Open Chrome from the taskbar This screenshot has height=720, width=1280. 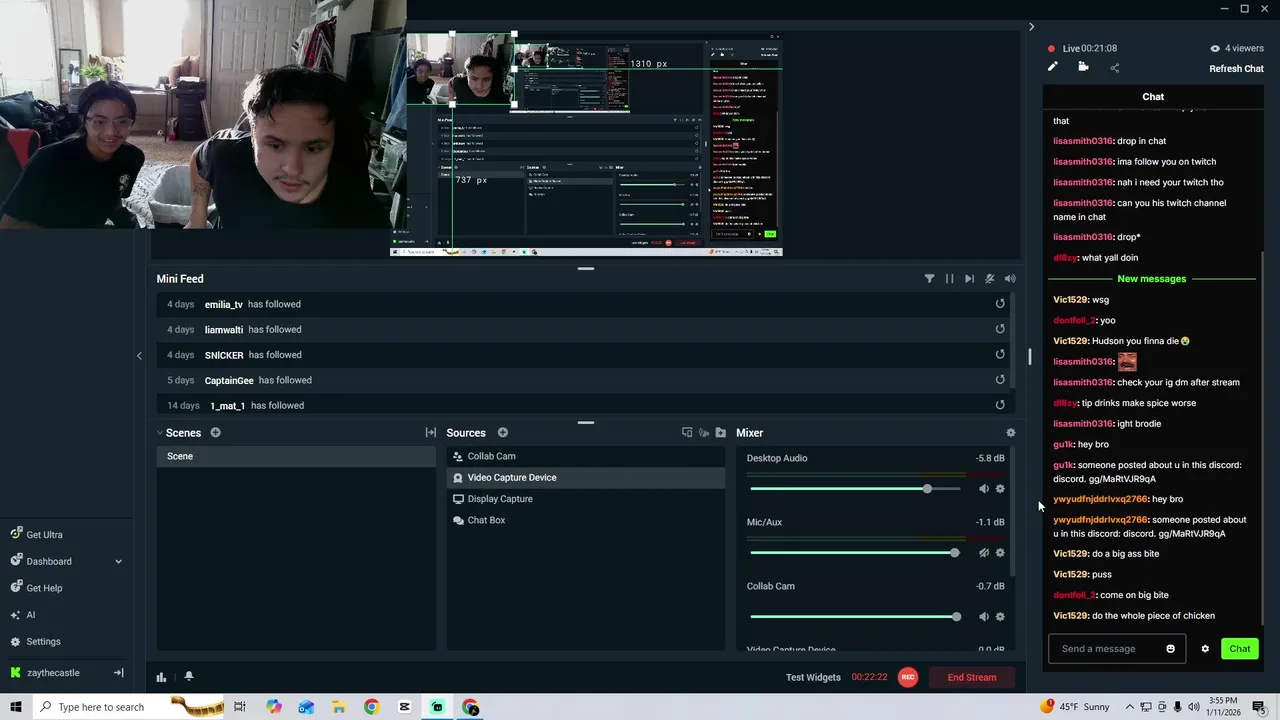(x=371, y=707)
